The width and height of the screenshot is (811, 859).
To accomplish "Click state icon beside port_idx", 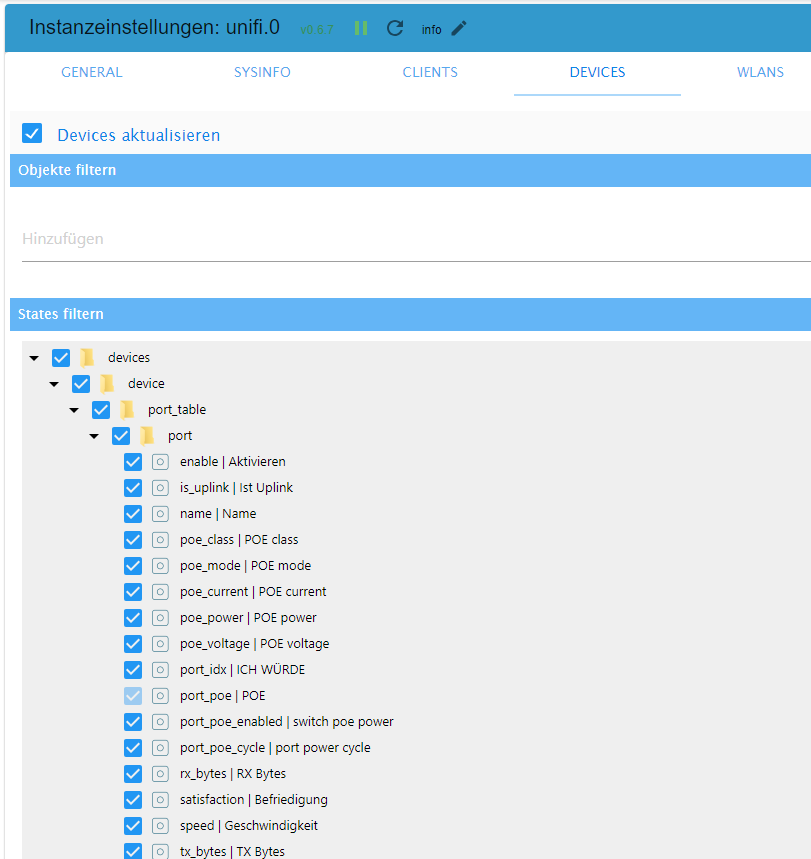I will point(160,670).
